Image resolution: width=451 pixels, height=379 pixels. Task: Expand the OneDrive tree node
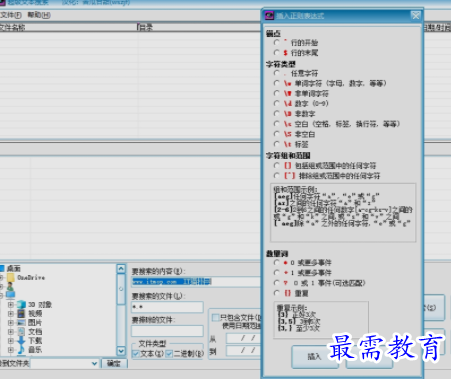(1, 277)
